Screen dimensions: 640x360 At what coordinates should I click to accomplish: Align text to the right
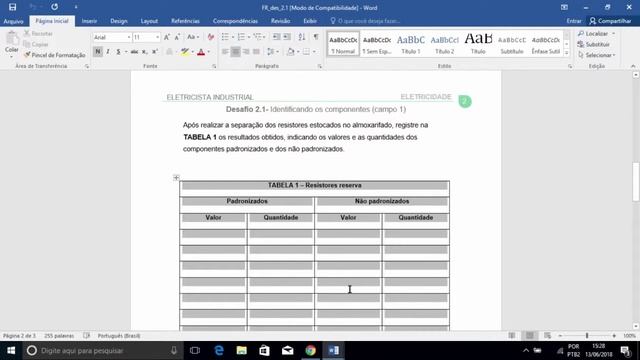tap(246, 52)
